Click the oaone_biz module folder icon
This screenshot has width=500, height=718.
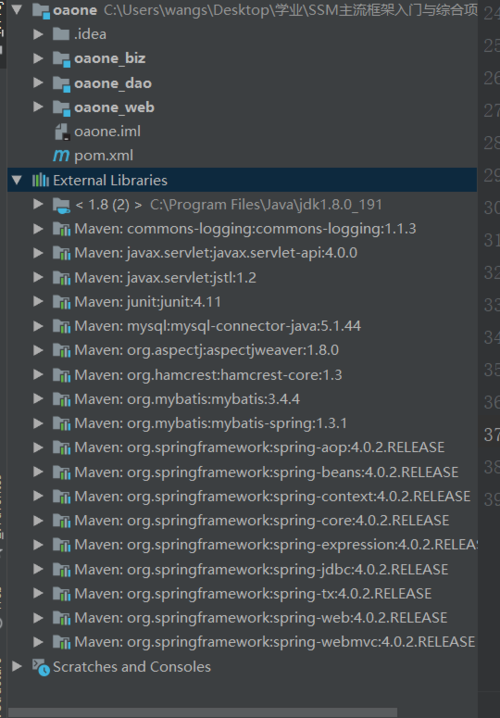[61, 59]
